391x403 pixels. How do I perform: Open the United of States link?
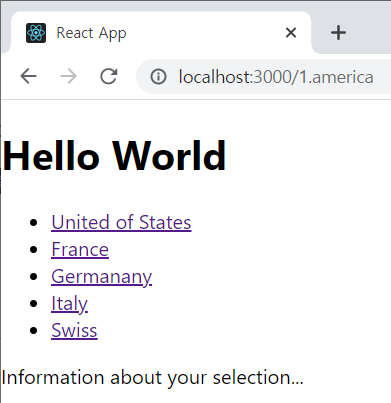point(121,222)
